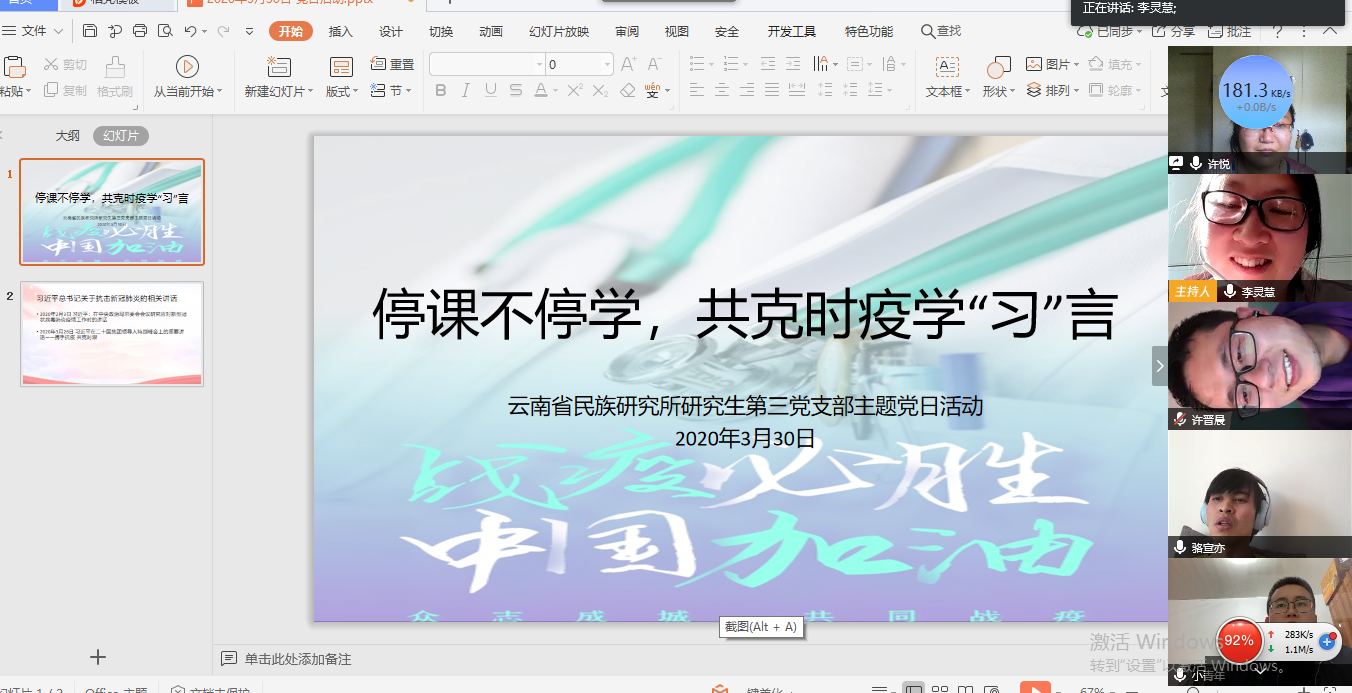Image resolution: width=1352 pixels, height=693 pixels.
Task: Click the 批注 comment button
Action: coord(1231,31)
